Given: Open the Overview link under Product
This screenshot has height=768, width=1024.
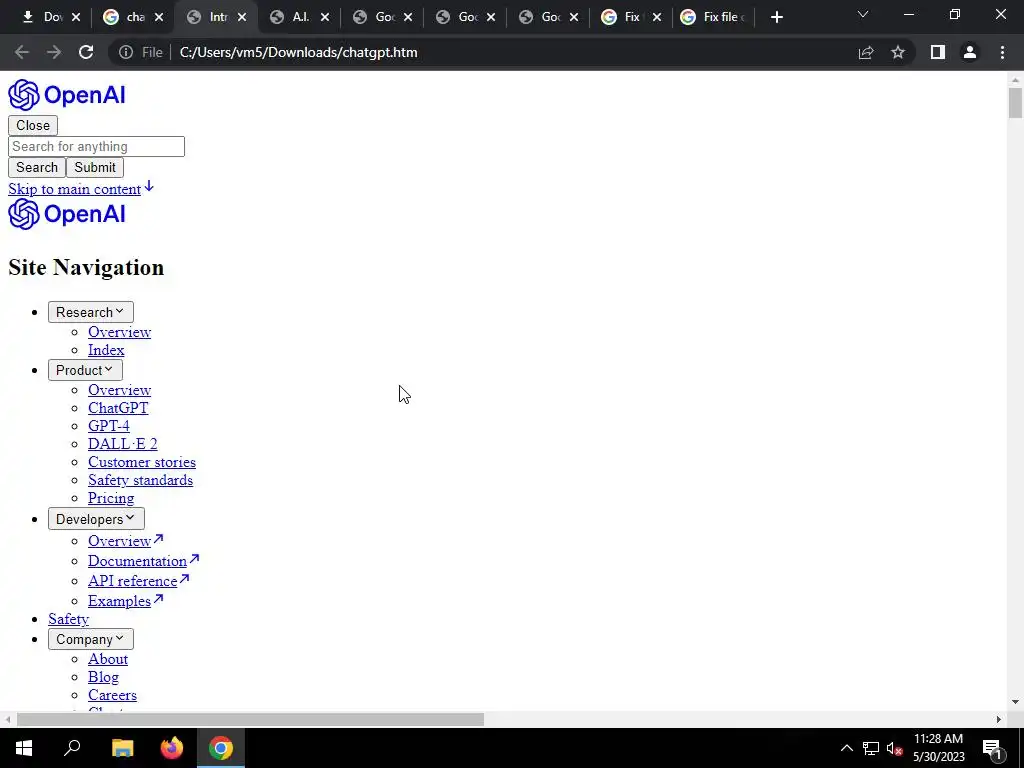Looking at the screenshot, I should coord(120,390).
